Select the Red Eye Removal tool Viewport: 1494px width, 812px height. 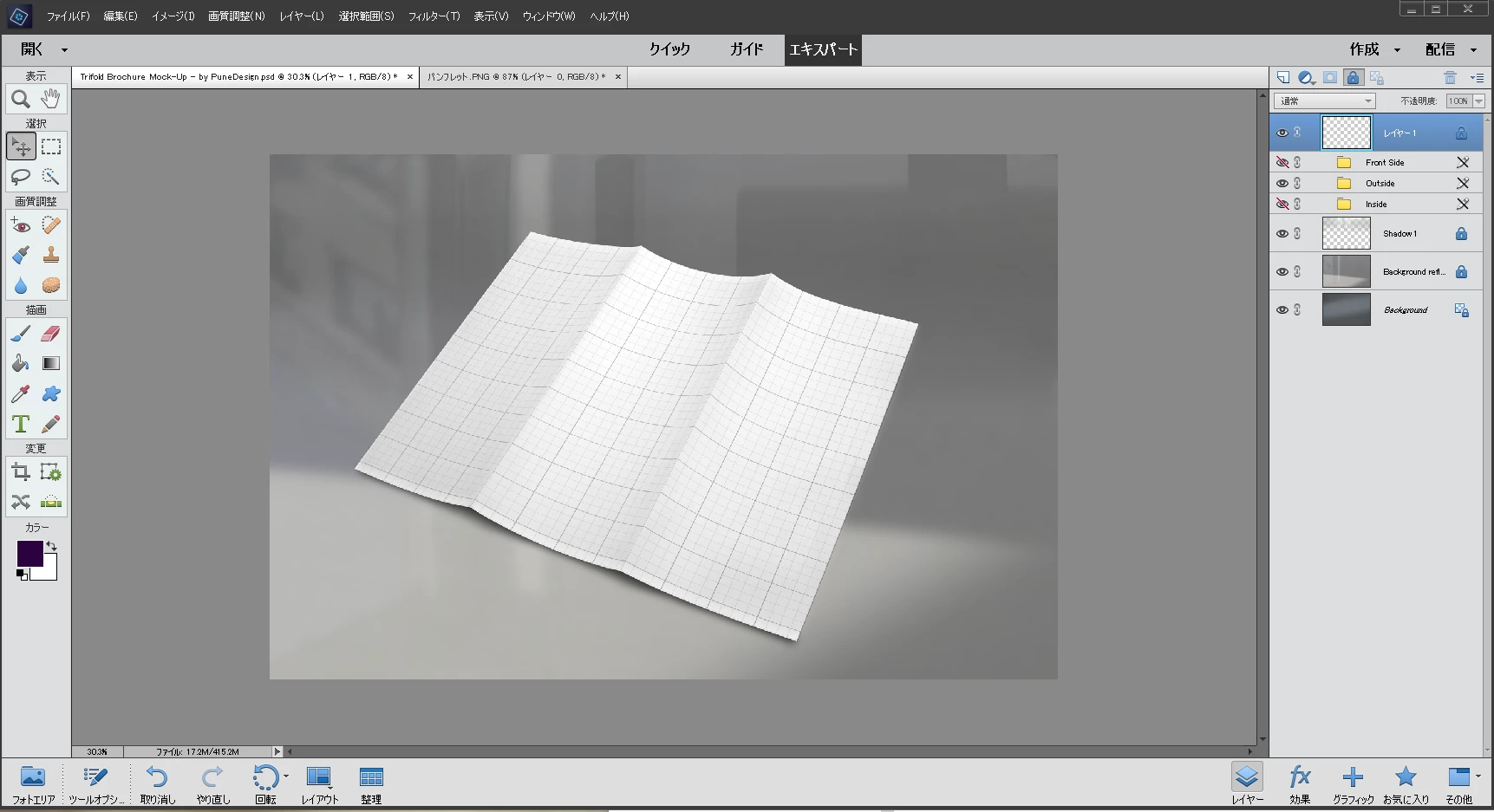pyautogui.click(x=21, y=225)
